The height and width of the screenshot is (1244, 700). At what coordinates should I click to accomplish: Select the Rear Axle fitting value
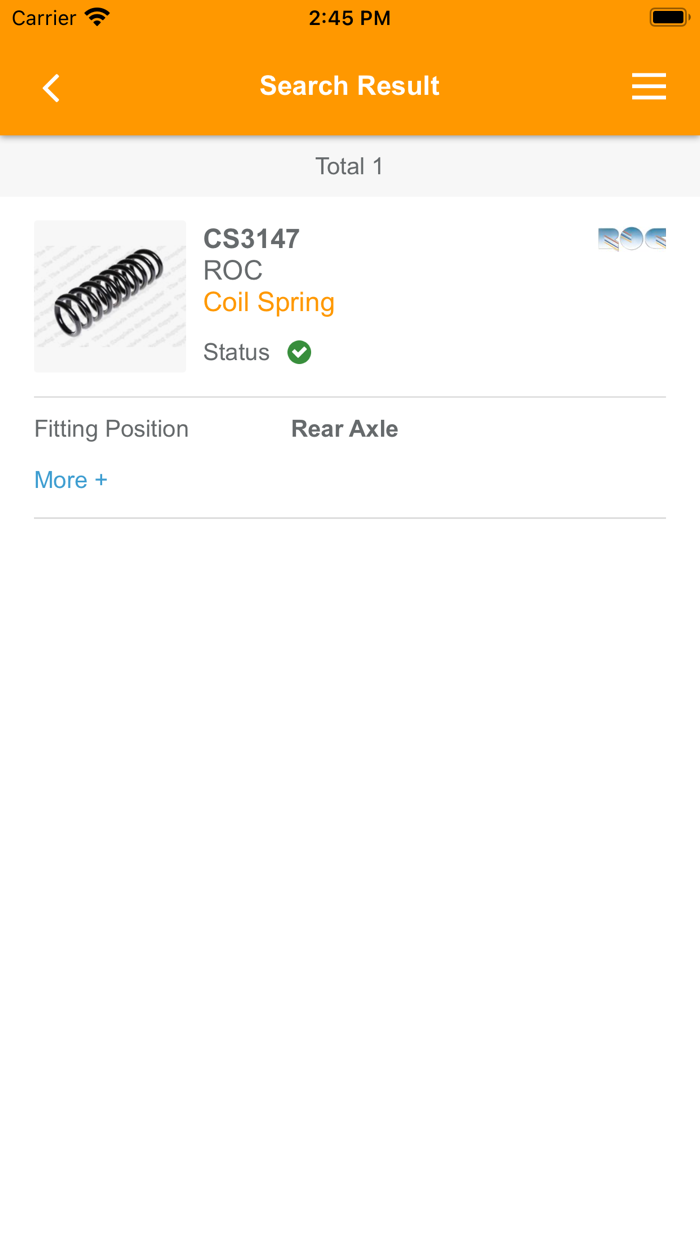point(344,428)
